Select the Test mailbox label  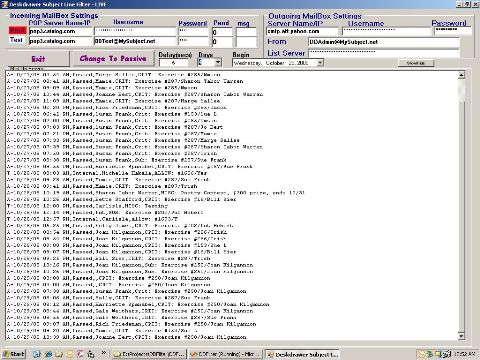pos(17,40)
